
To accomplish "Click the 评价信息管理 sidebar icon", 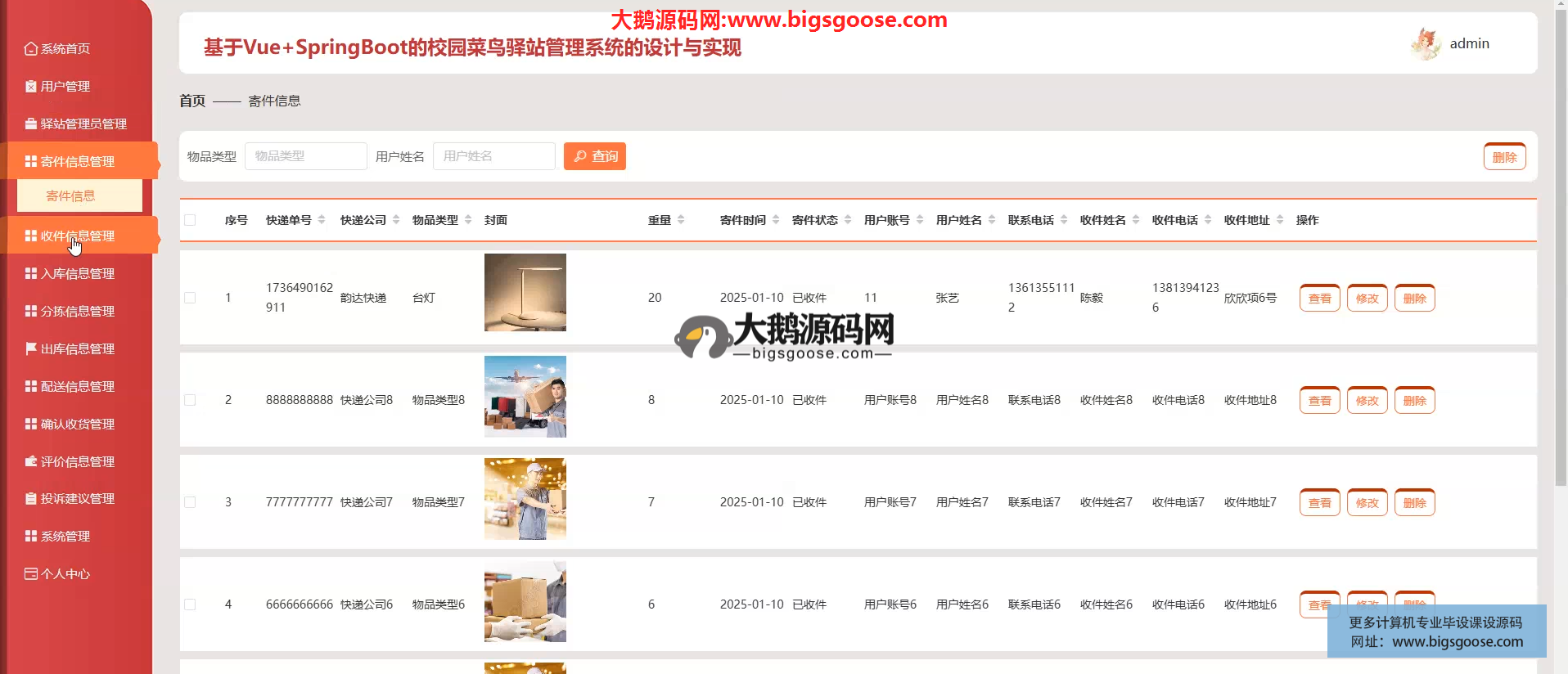I will pos(30,461).
